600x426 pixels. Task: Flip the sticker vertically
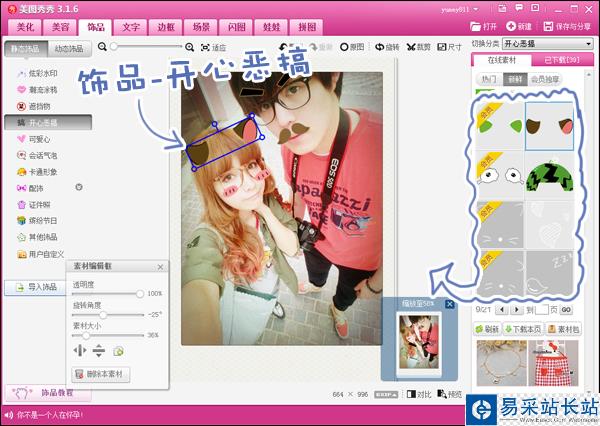coord(99,350)
